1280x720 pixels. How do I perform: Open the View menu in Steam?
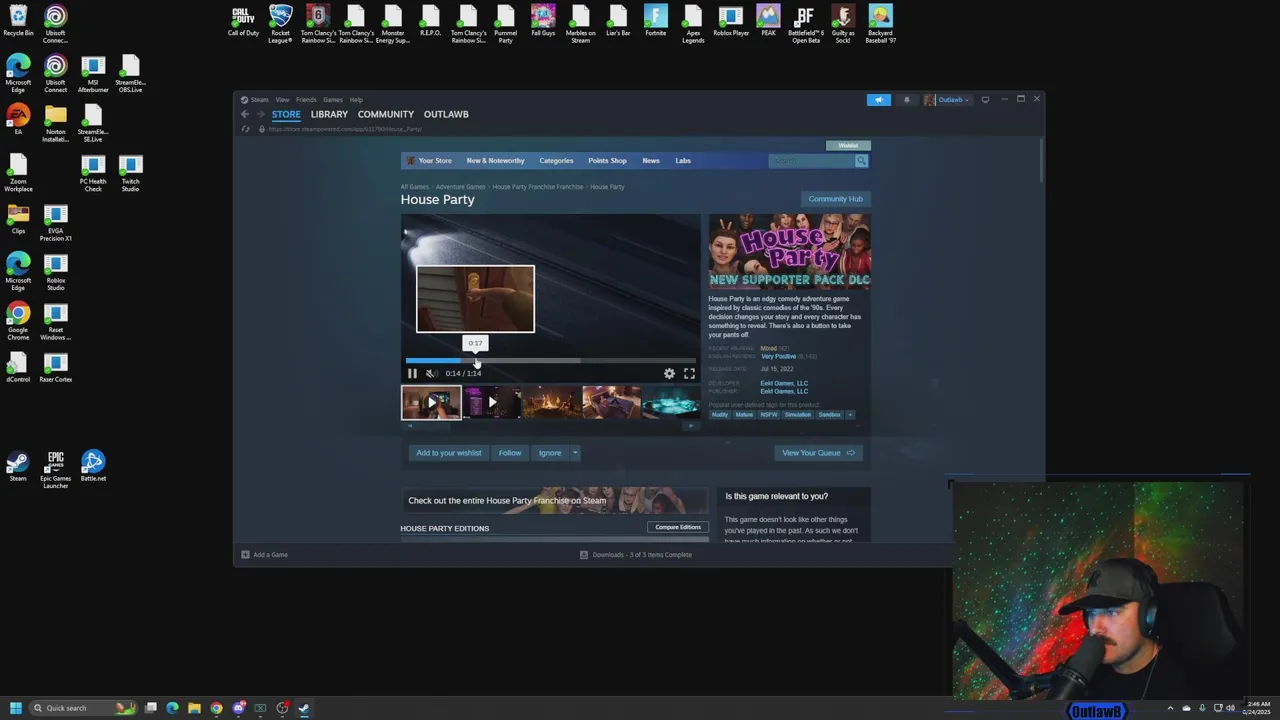(x=282, y=99)
